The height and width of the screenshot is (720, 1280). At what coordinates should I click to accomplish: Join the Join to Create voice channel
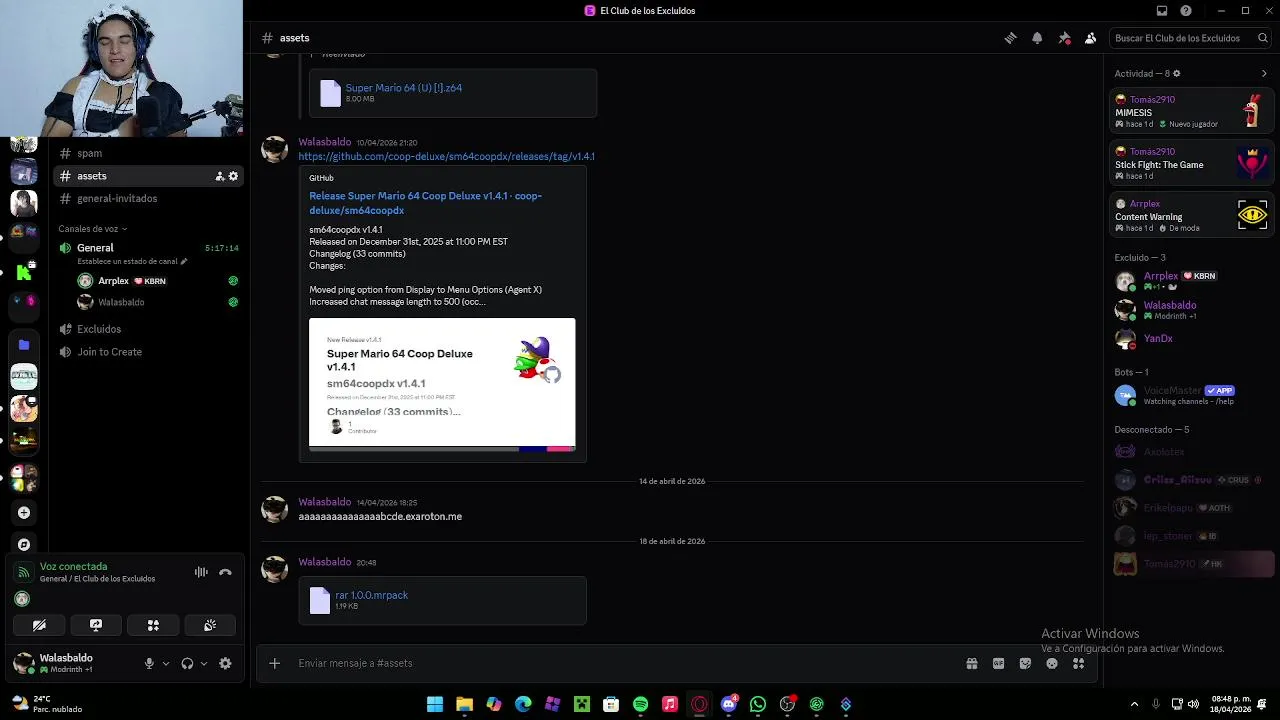(x=148, y=352)
